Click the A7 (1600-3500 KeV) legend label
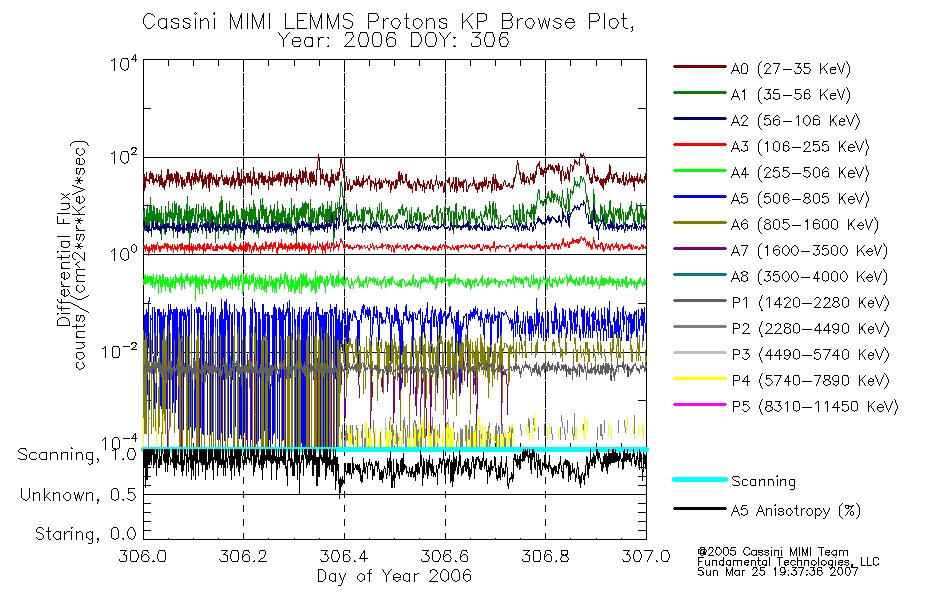950x600 pixels. 809,250
